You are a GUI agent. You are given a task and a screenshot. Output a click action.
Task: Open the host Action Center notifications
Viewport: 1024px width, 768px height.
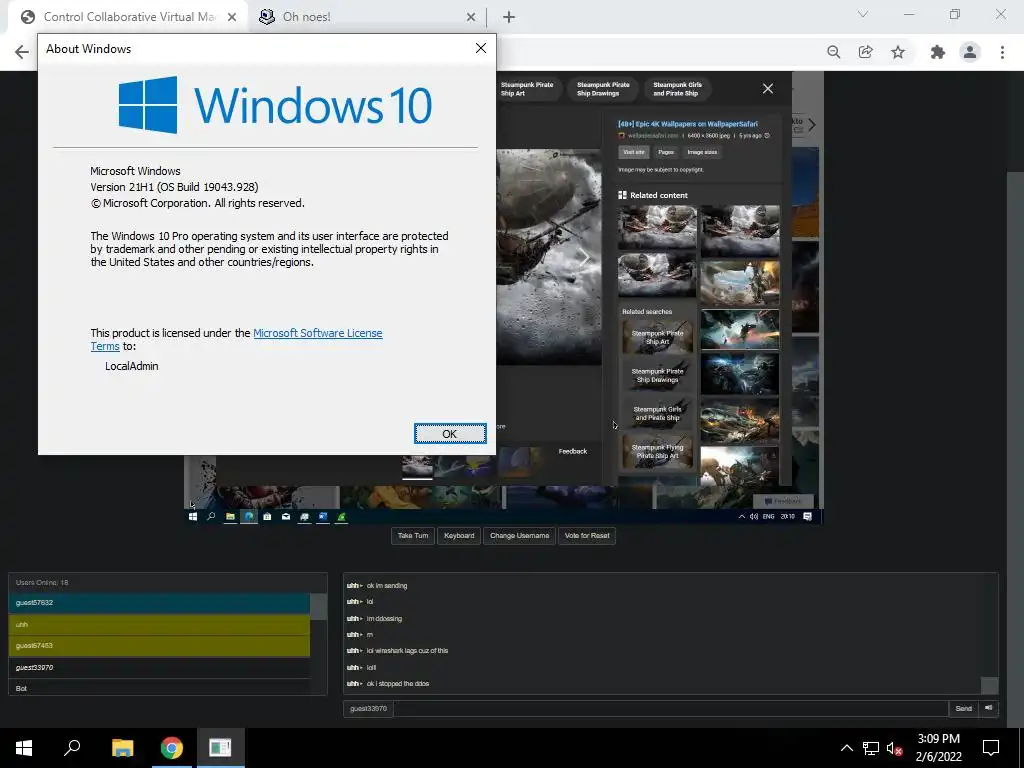coord(991,748)
